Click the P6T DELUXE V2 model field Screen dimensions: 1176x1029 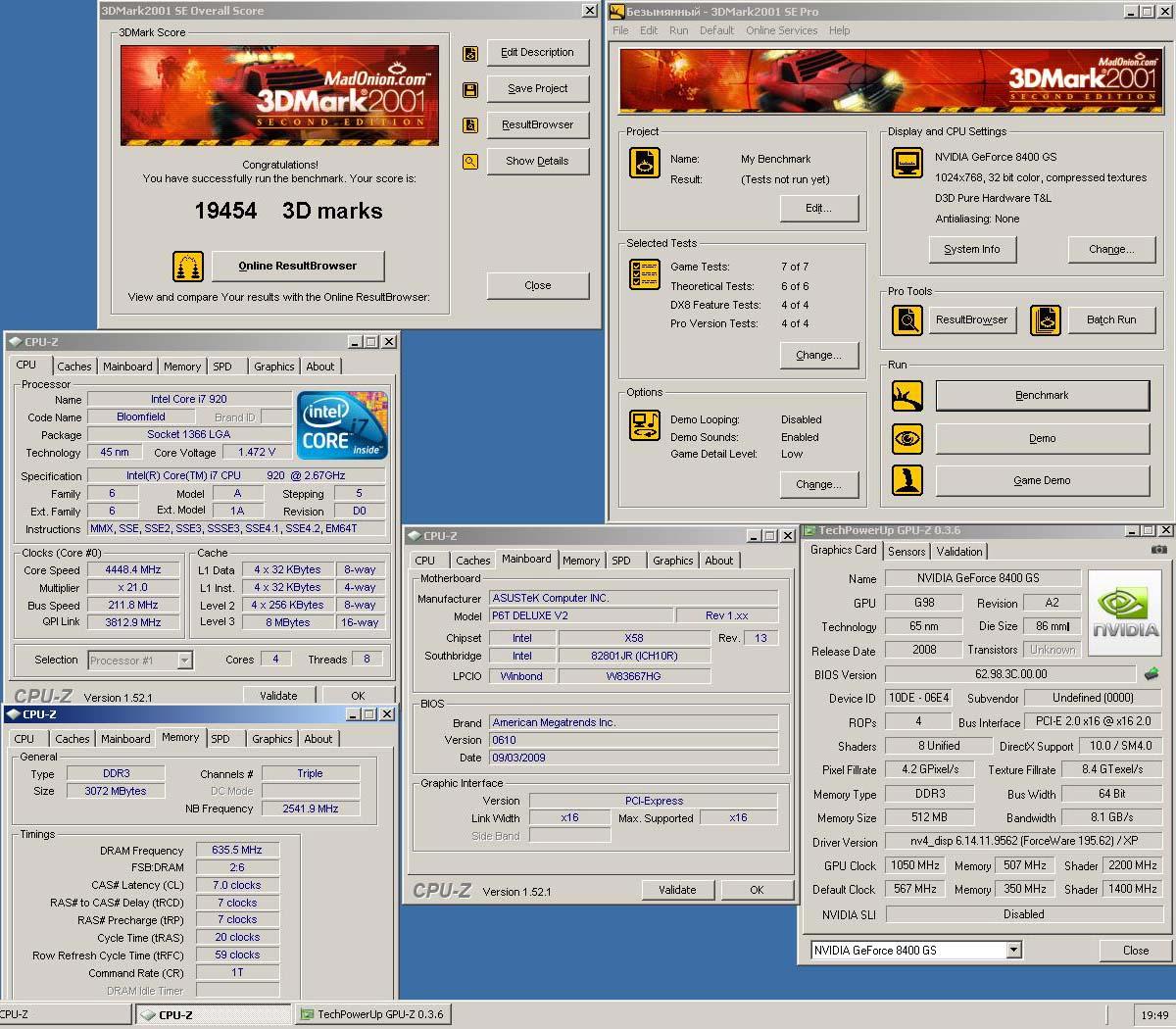pyautogui.click(x=581, y=615)
